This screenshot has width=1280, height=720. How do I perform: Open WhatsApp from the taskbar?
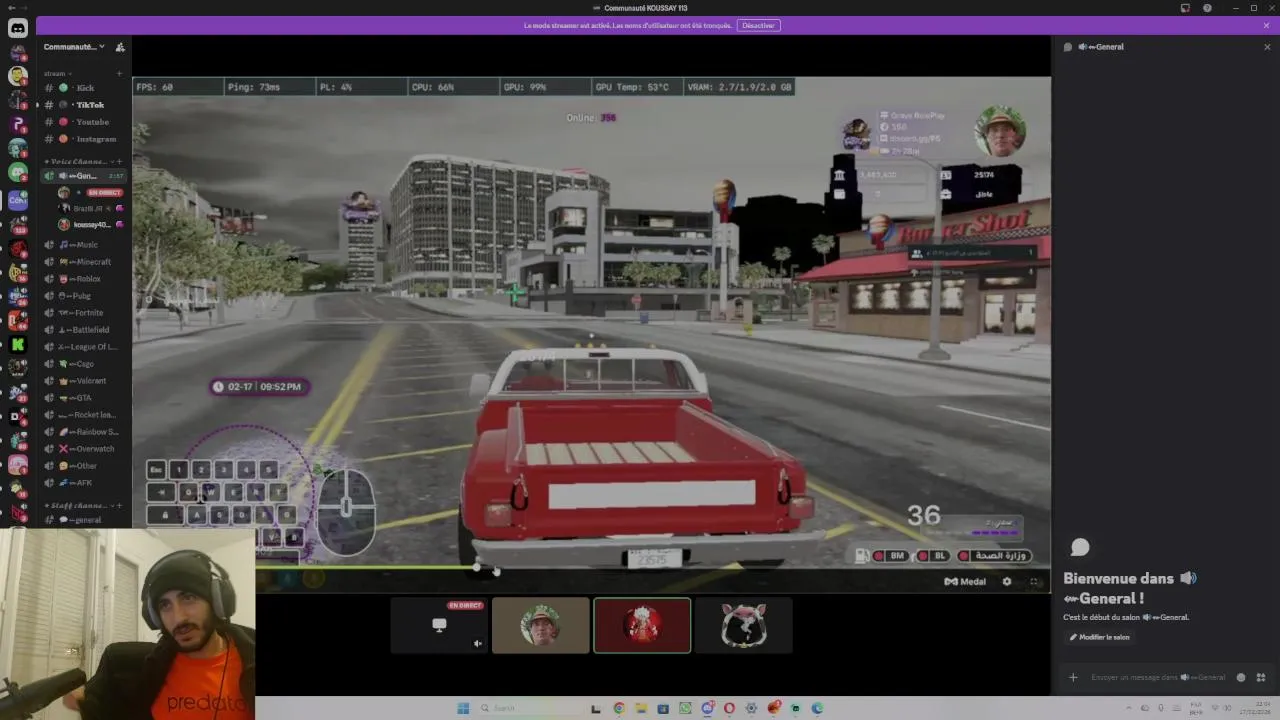[685, 708]
